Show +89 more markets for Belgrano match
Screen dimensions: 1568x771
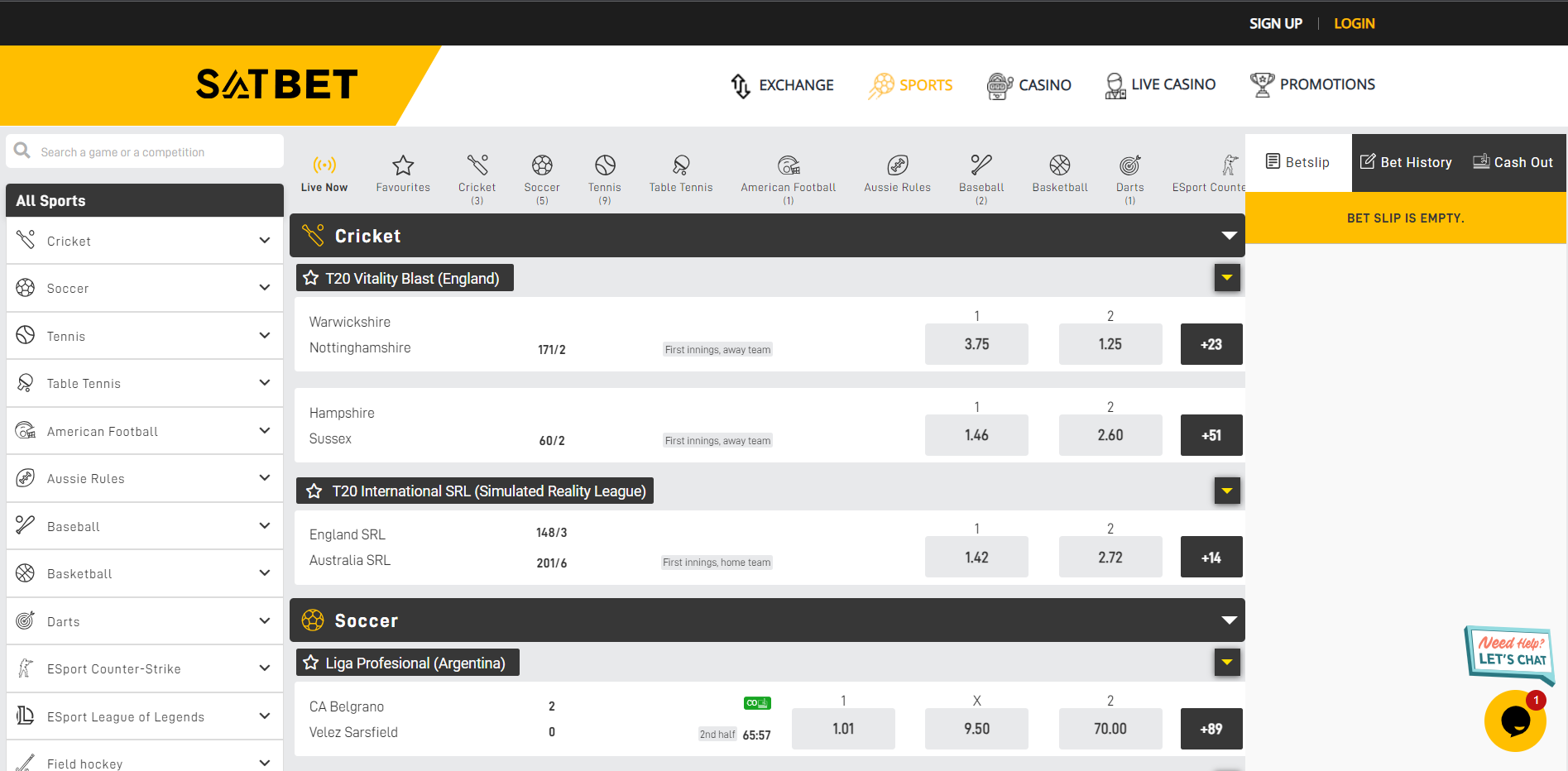[1211, 729]
